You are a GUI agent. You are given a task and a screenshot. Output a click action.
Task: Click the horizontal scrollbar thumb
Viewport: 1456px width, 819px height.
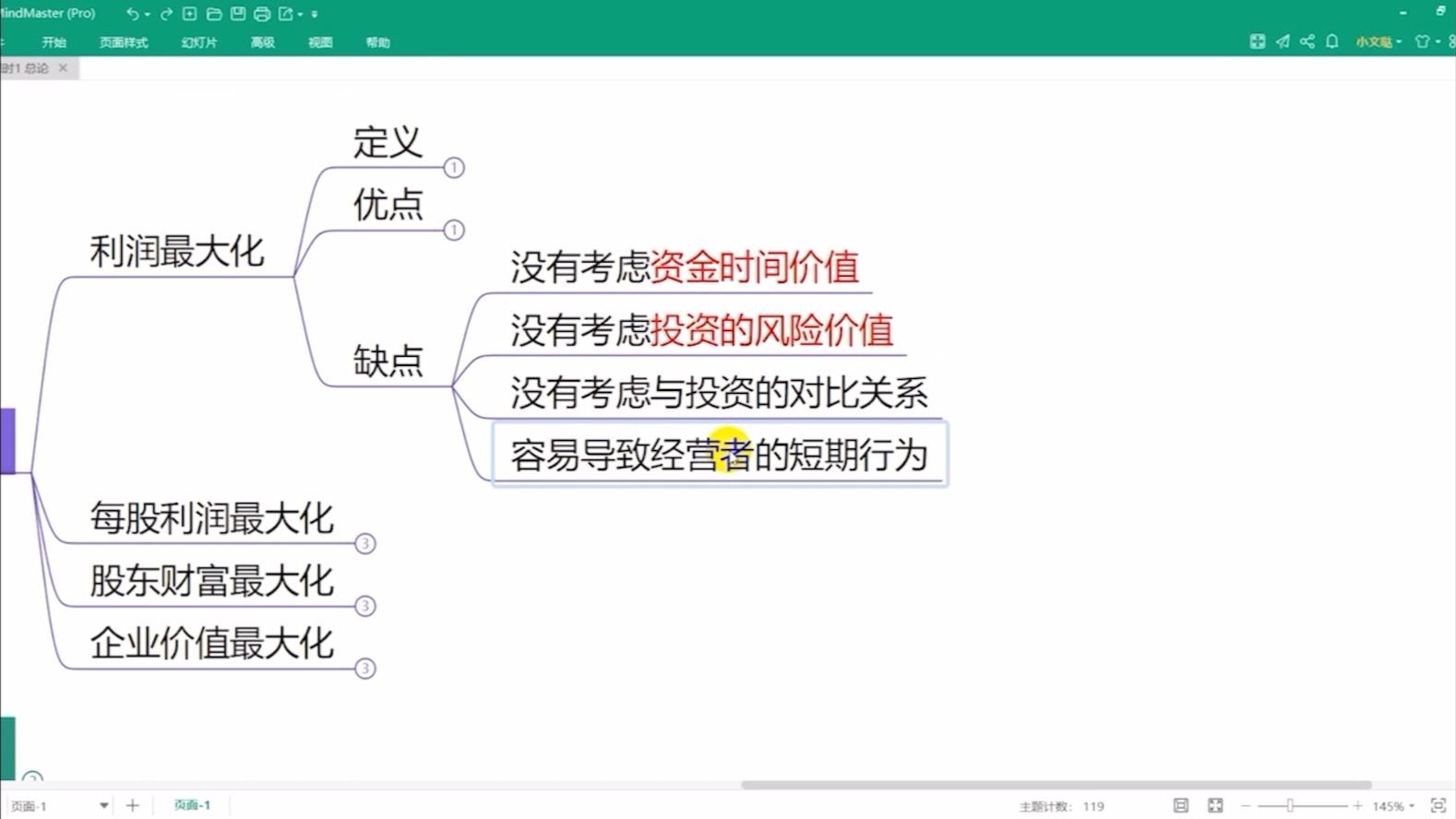(x=1056, y=785)
